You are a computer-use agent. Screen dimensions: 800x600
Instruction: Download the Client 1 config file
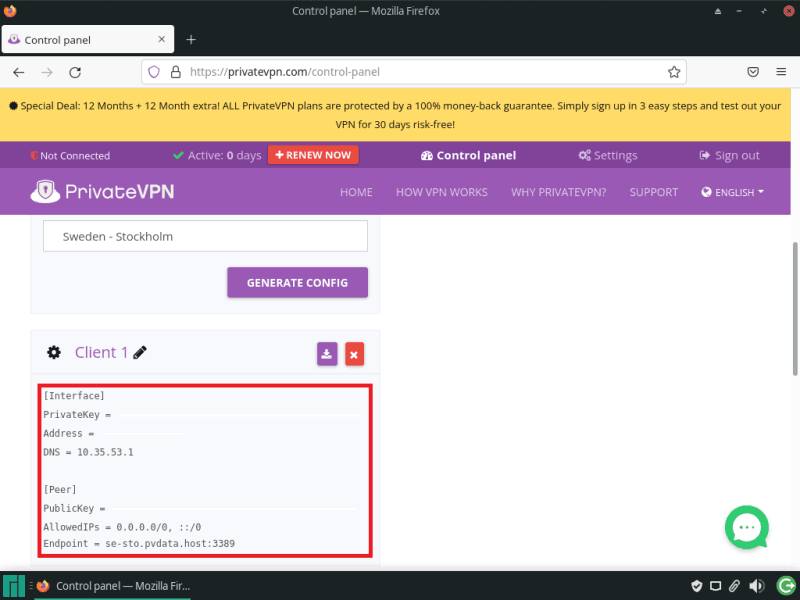327,354
